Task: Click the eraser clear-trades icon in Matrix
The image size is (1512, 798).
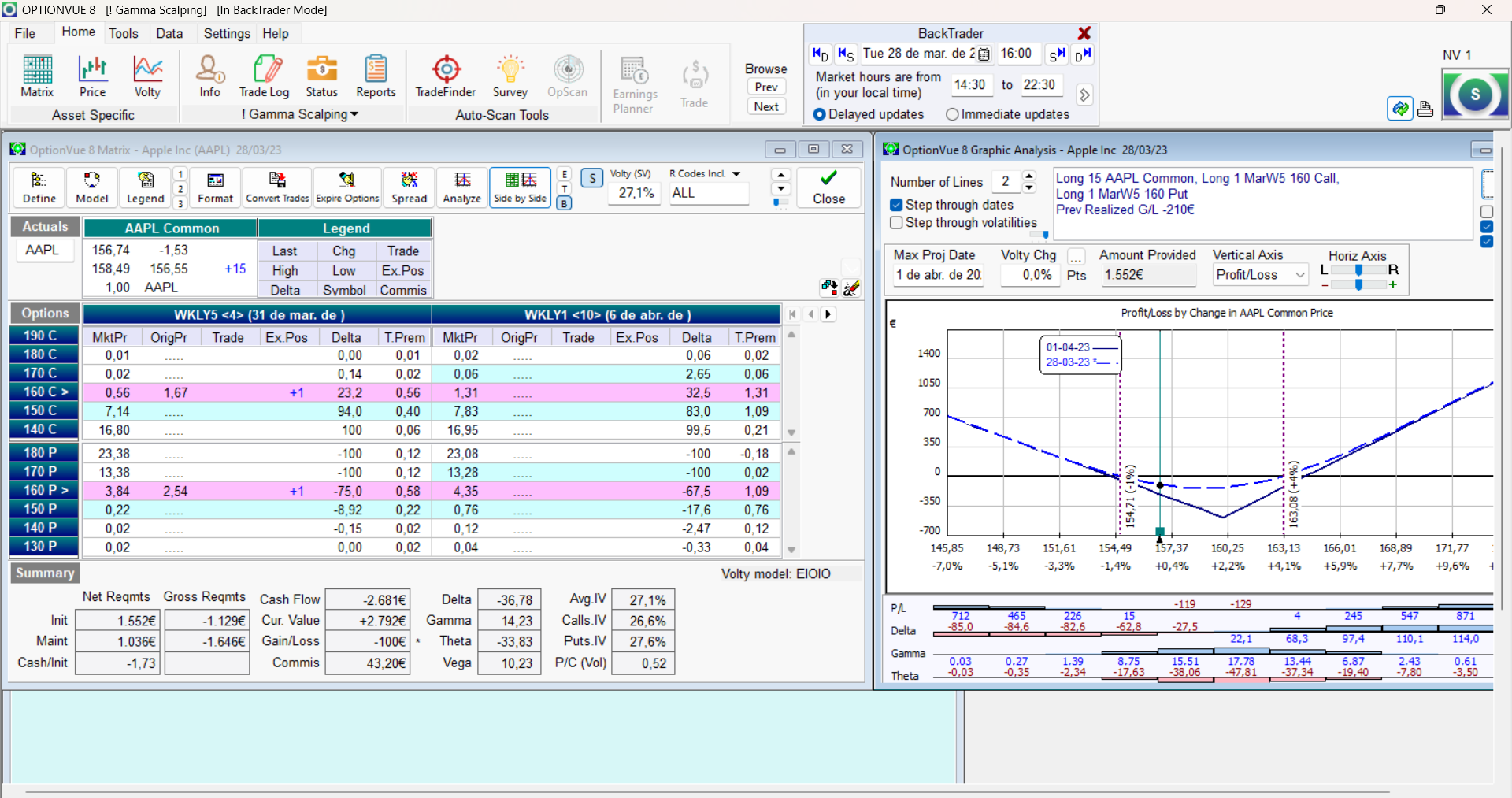Action: coord(851,288)
